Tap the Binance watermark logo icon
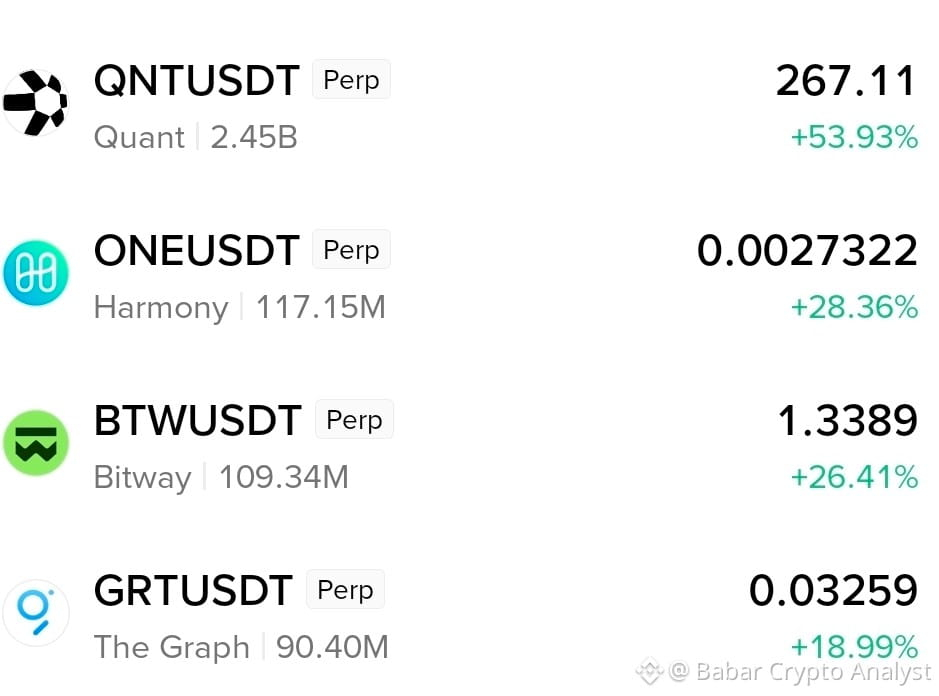939x696 pixels. [x=649, y=670]
